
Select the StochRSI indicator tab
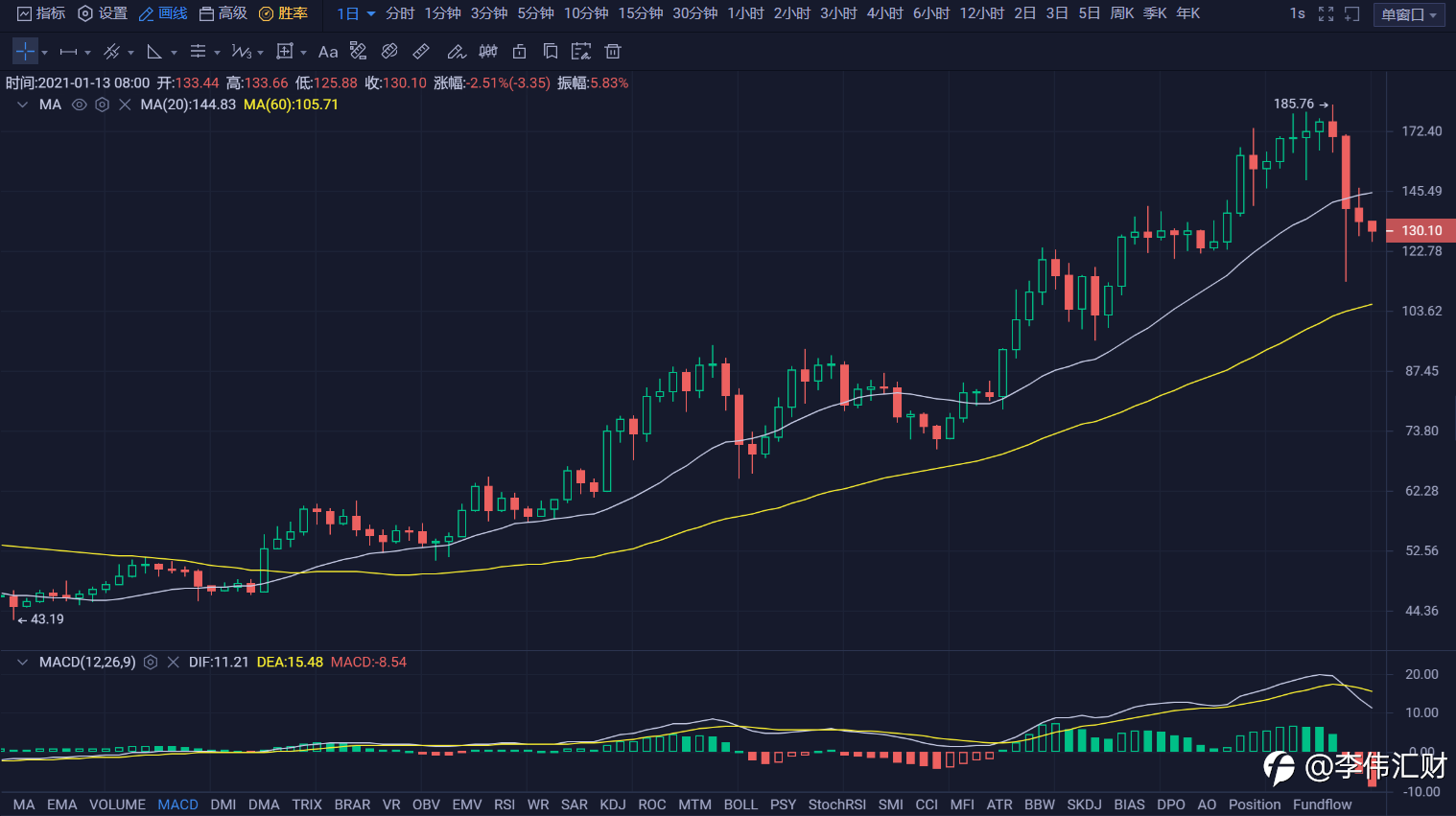837,804
